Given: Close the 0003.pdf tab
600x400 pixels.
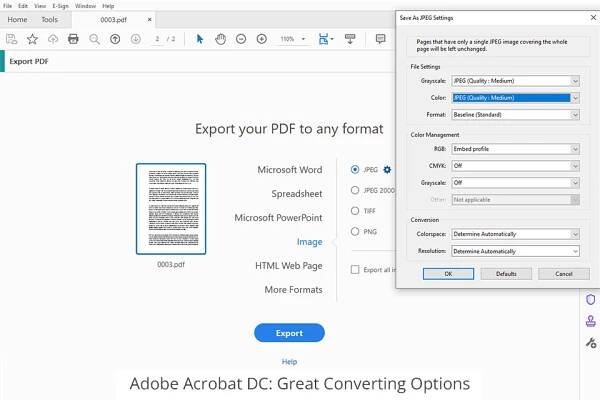Looking at the screenshot, I should click(150, 20).
